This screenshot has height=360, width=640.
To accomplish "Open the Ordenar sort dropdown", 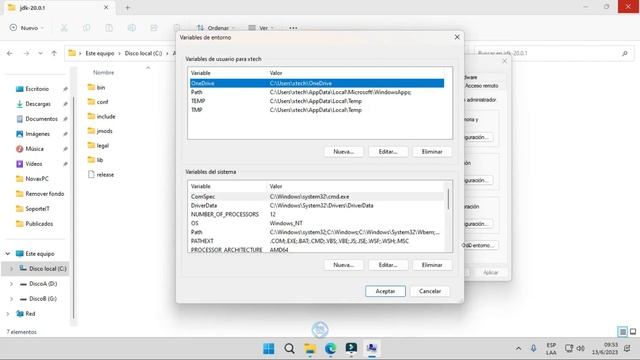I will 216,28.
